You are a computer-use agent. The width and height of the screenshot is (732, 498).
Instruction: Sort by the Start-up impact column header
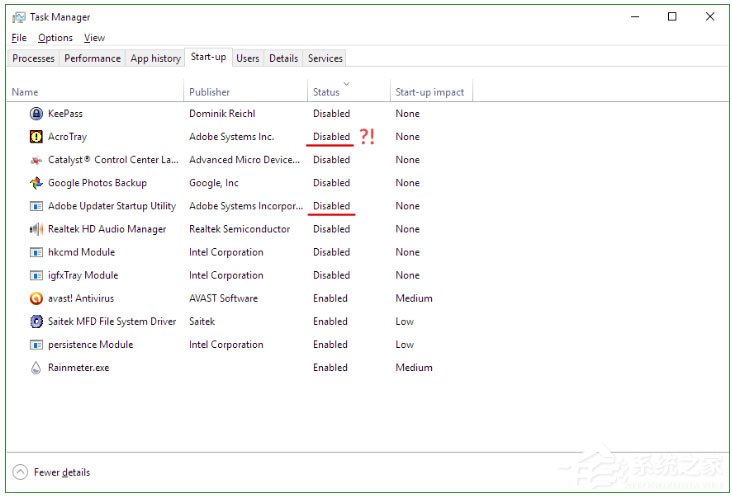[x=431, y=92]
